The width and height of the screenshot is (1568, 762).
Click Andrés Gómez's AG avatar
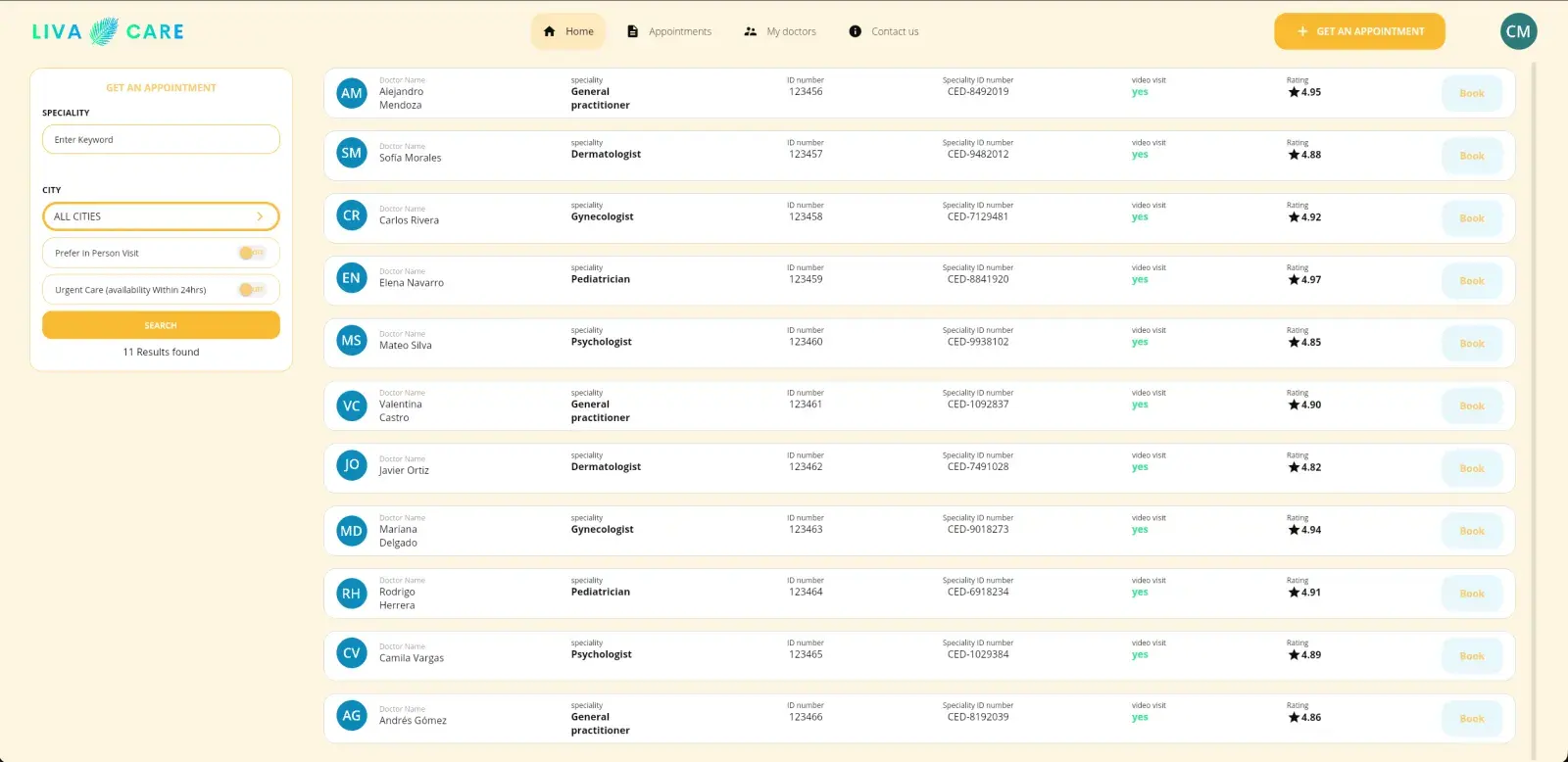tap(352, 716)
